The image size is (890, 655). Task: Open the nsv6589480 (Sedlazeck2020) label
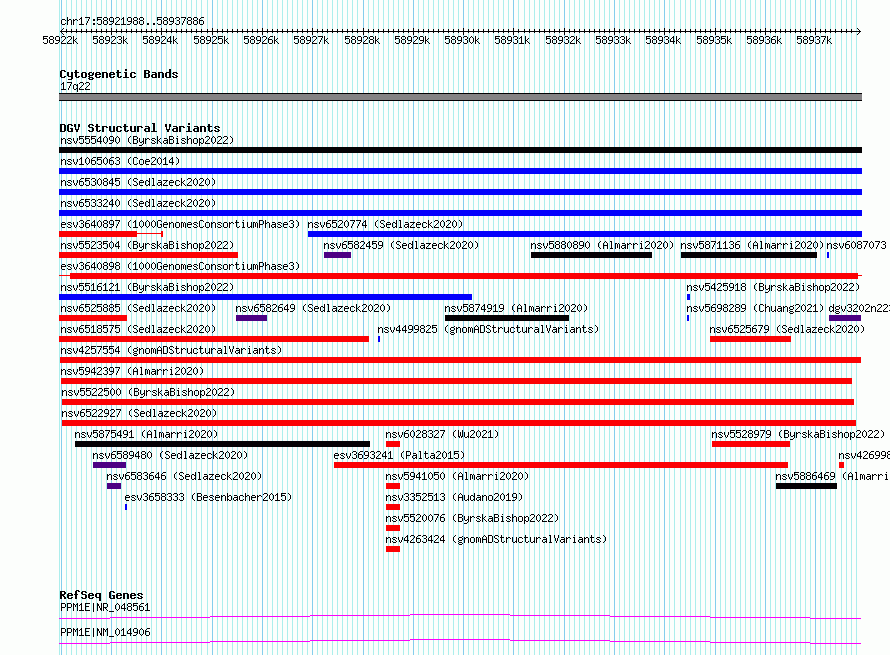pyautogui.click(x=170, y=455)
